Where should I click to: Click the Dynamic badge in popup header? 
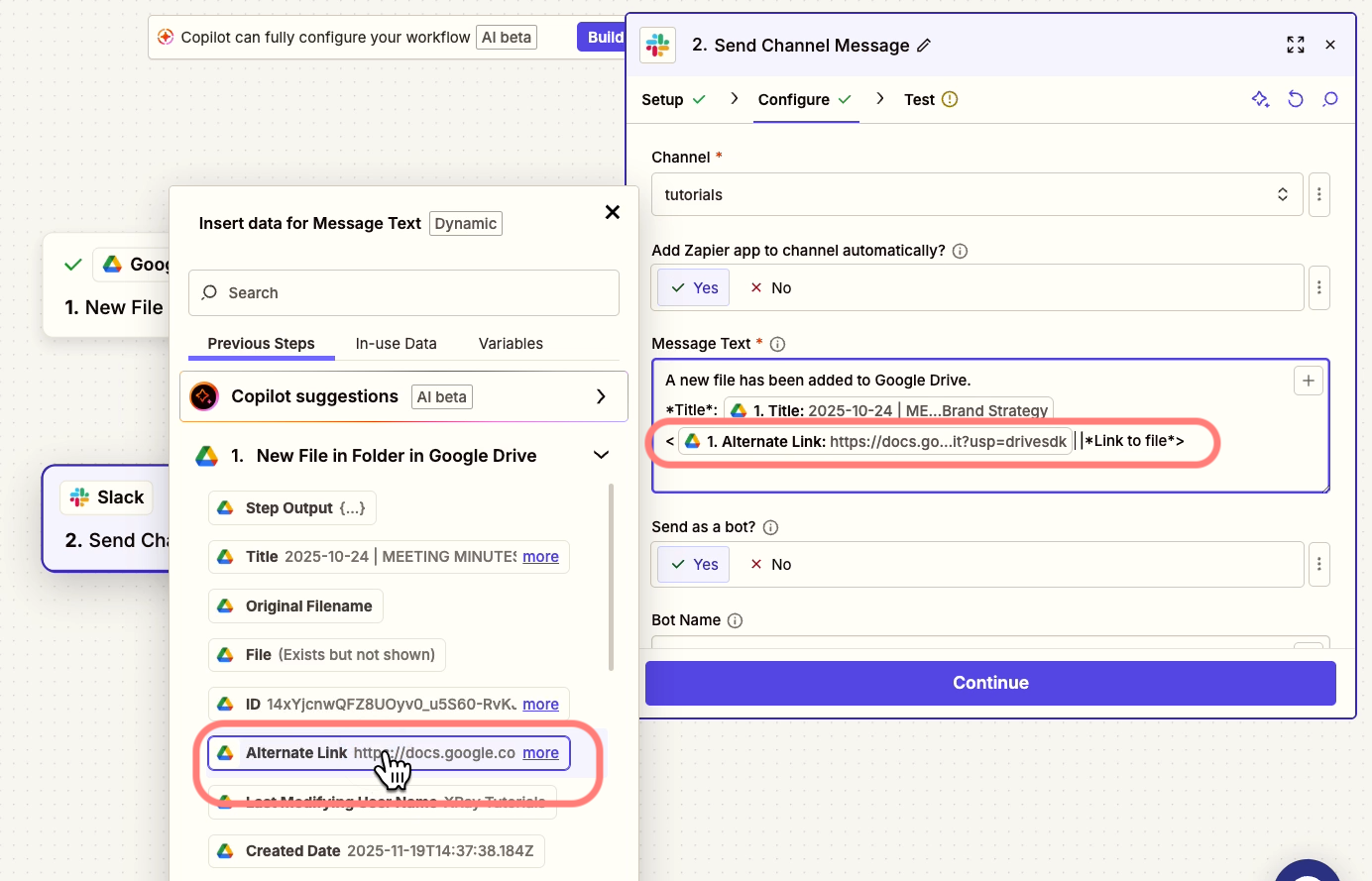pyautogui.click(x=466, y=224)
